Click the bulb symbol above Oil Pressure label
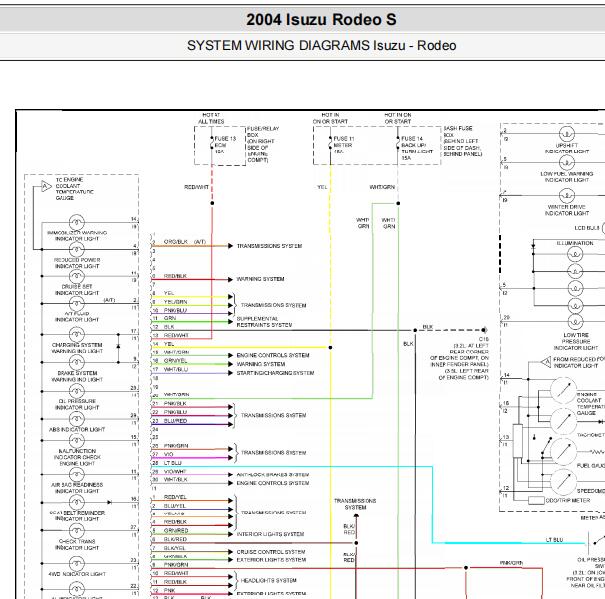This screenshot has width=605, height=599. (x=76, y=391)
